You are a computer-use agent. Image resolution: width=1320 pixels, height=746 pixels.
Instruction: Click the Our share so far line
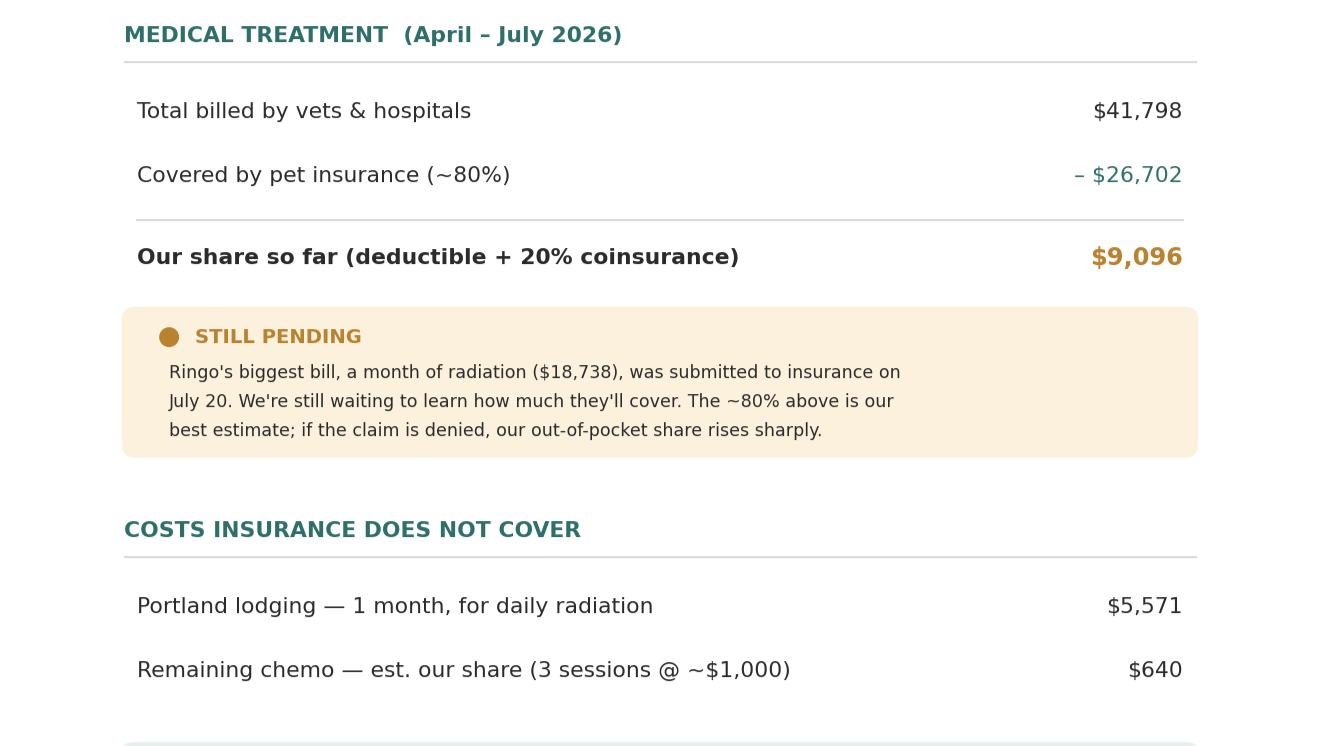tap(660, 258)
